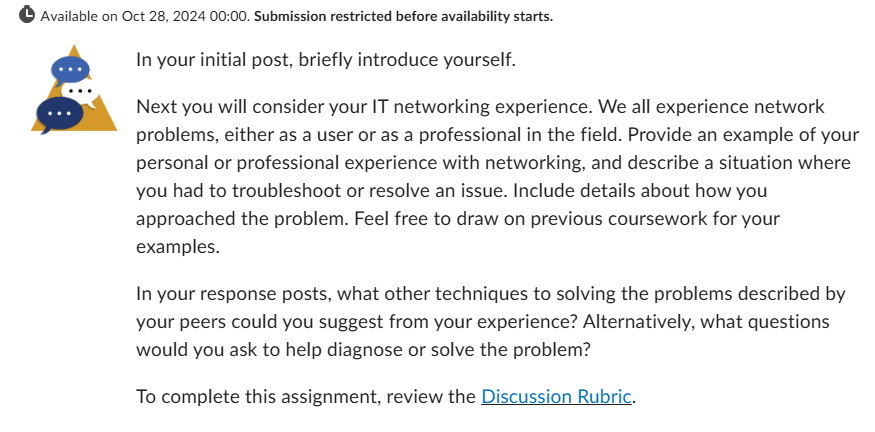The image size is (875, 432).
Task: Click the small white speech bubble
Action: [79, 93]
